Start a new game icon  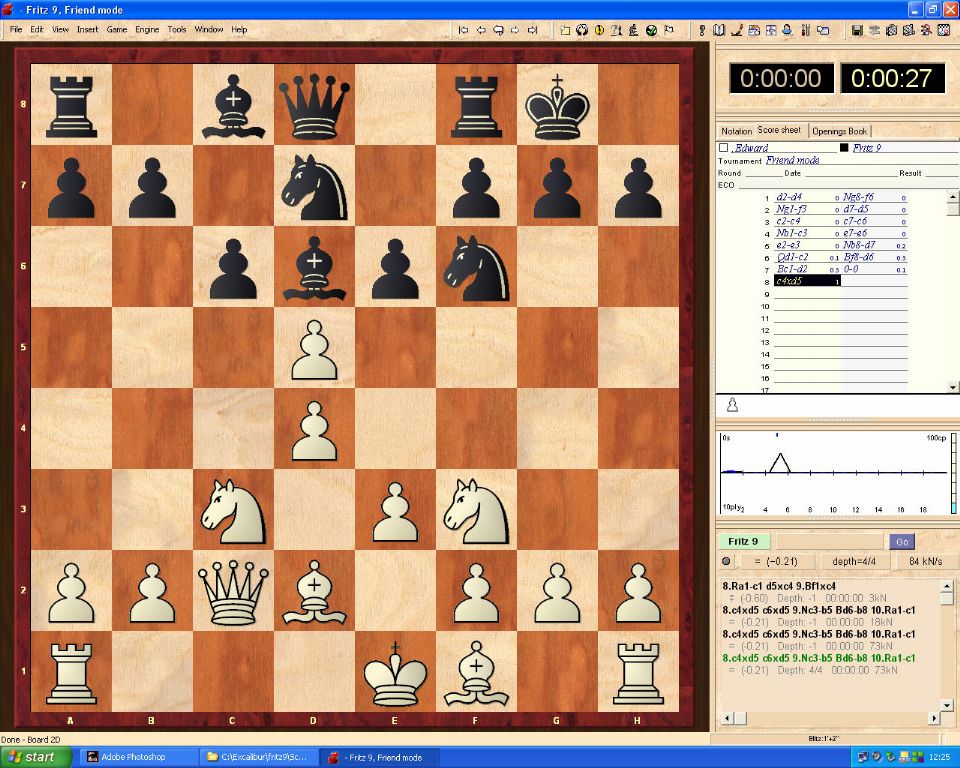click(565, 29)
